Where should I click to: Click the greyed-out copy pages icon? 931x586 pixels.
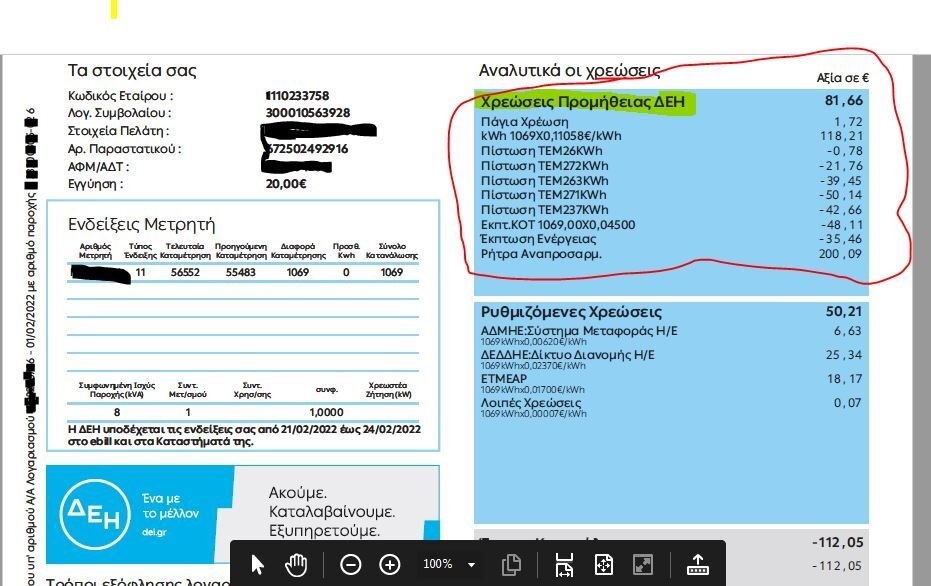[511, 565]
